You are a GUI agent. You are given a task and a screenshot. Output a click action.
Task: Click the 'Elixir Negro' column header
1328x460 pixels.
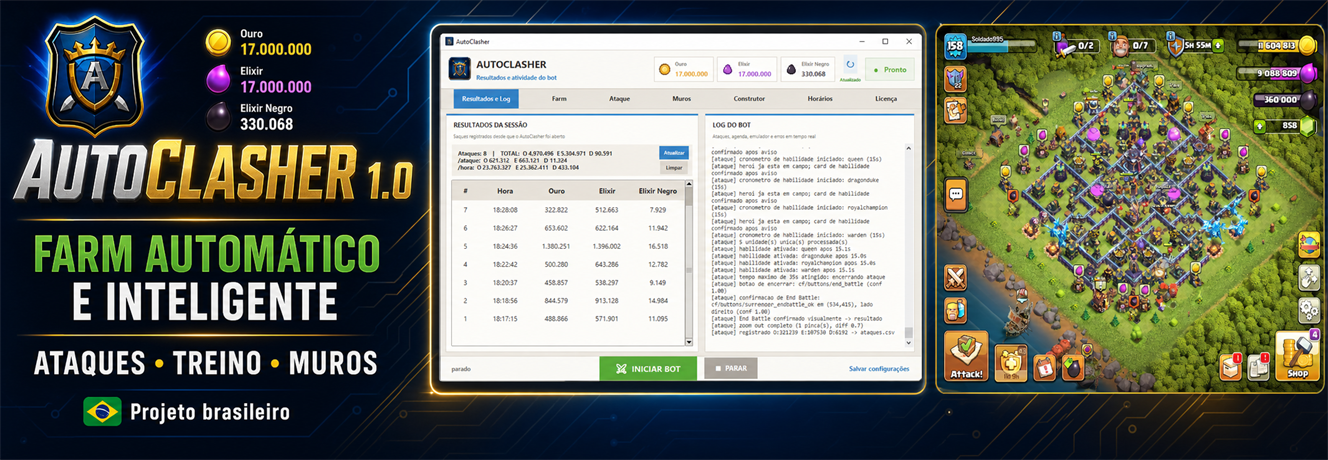point(656,189)
